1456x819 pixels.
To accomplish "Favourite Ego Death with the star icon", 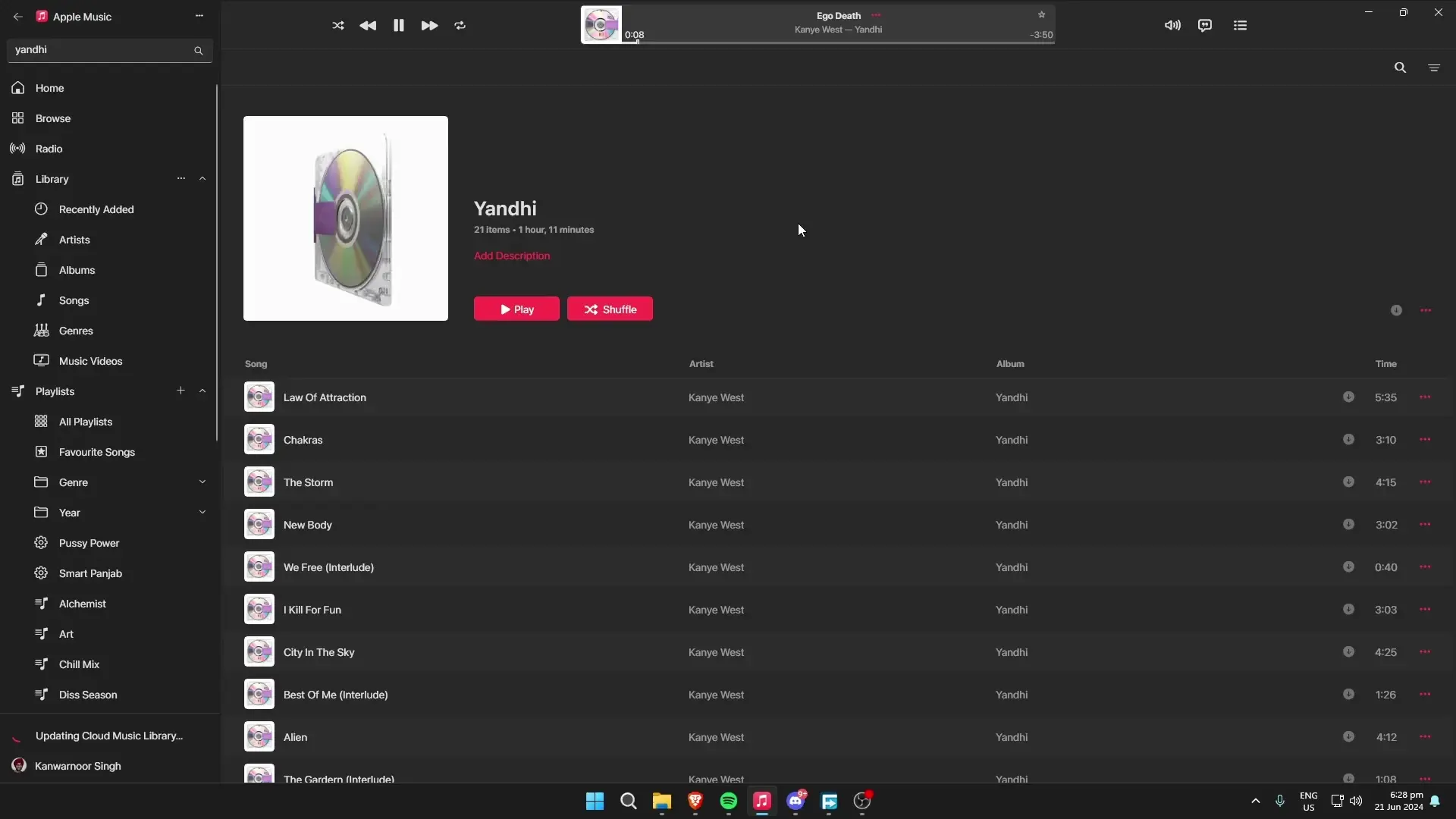I will [x=1041, y=14].
